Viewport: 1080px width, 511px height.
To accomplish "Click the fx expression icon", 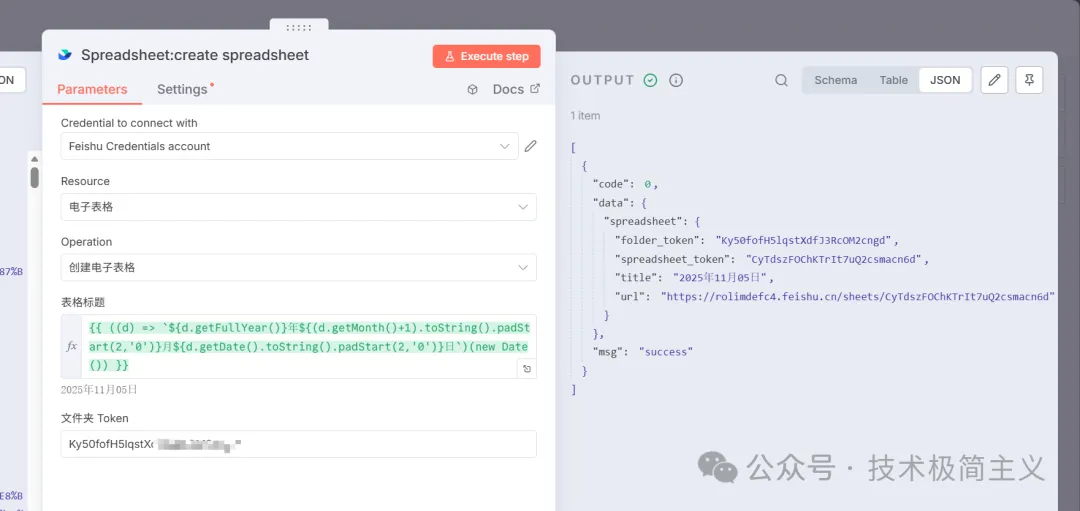I will (72, 346).
